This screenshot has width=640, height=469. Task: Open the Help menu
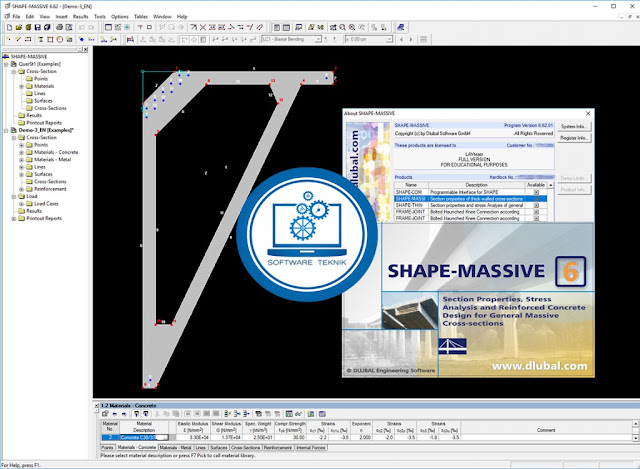point(182,17)
